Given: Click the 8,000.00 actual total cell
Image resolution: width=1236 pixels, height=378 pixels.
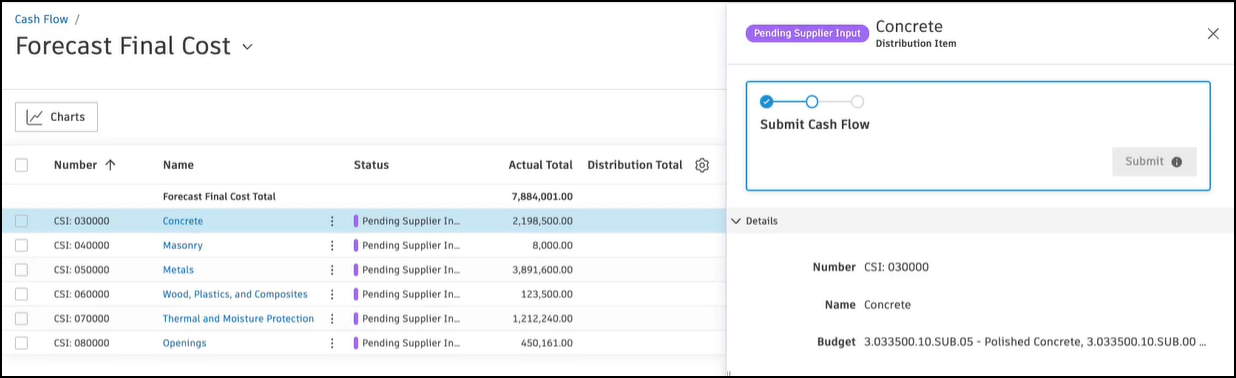Looking at the screenshot, I should coord(553,245).
